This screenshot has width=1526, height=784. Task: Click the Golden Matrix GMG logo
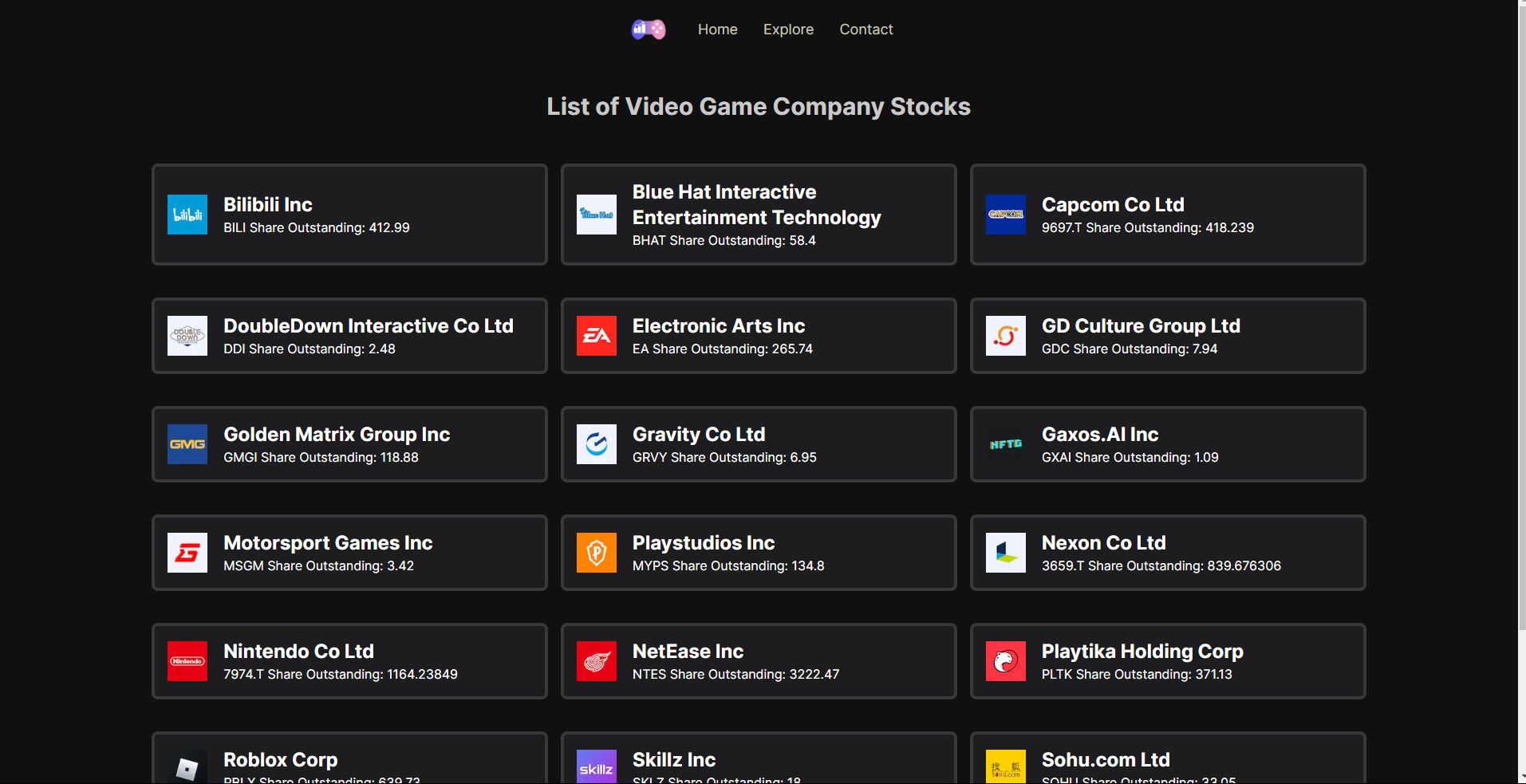[x=187, y=444]
